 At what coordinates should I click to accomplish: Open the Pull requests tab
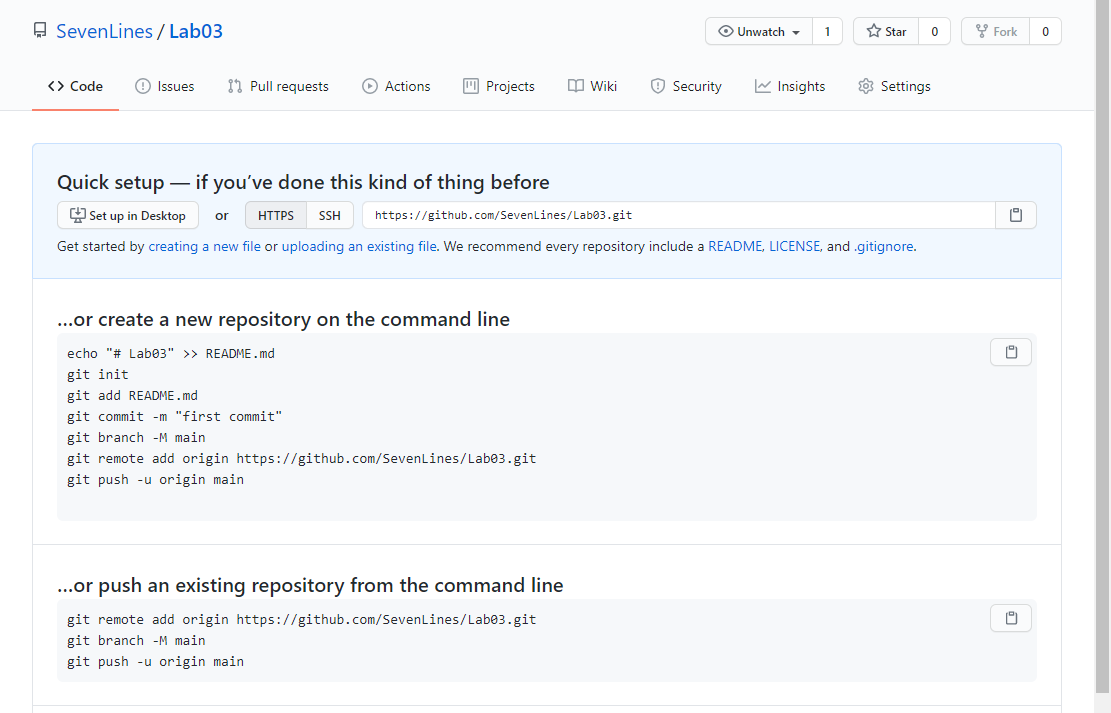click(x=278, y=86)
